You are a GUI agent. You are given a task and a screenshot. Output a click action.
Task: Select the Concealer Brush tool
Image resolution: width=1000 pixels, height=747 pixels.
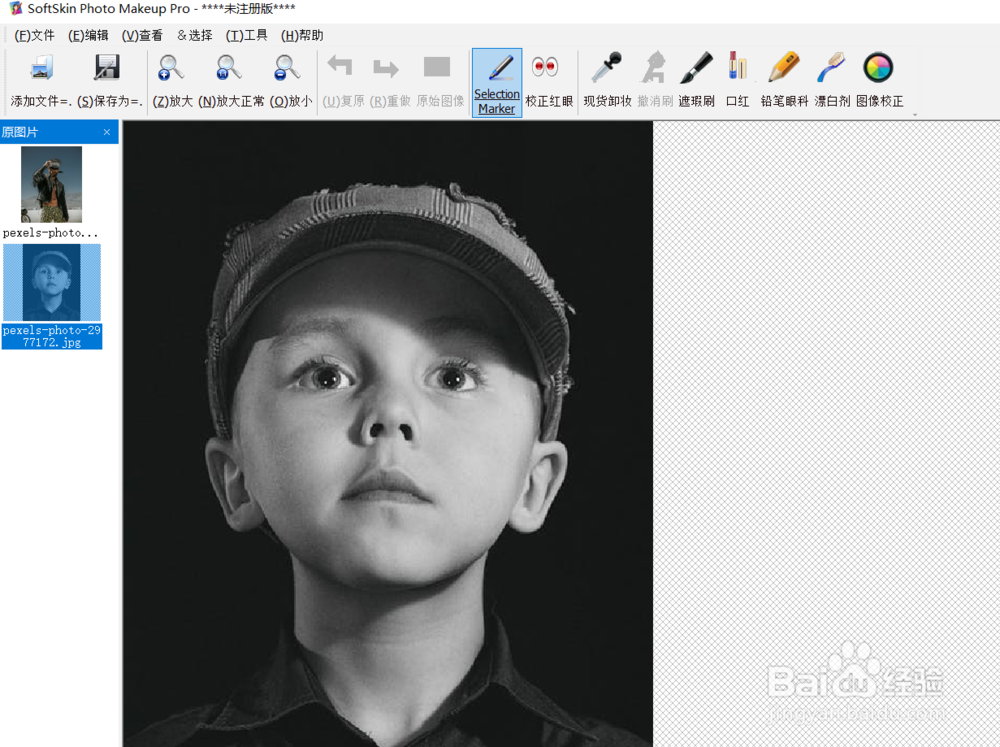tap(696, 68)
